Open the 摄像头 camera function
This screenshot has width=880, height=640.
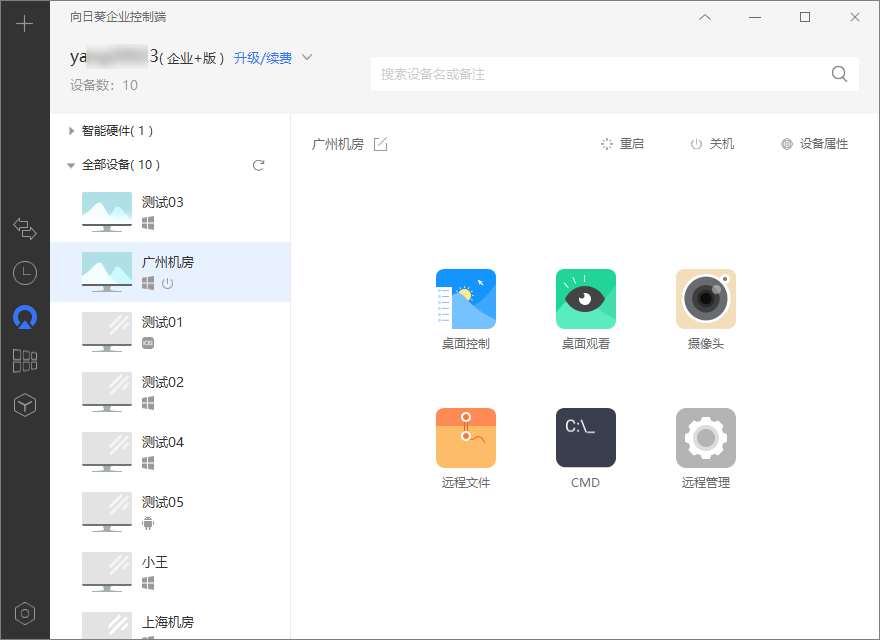(x=705, y=309)
